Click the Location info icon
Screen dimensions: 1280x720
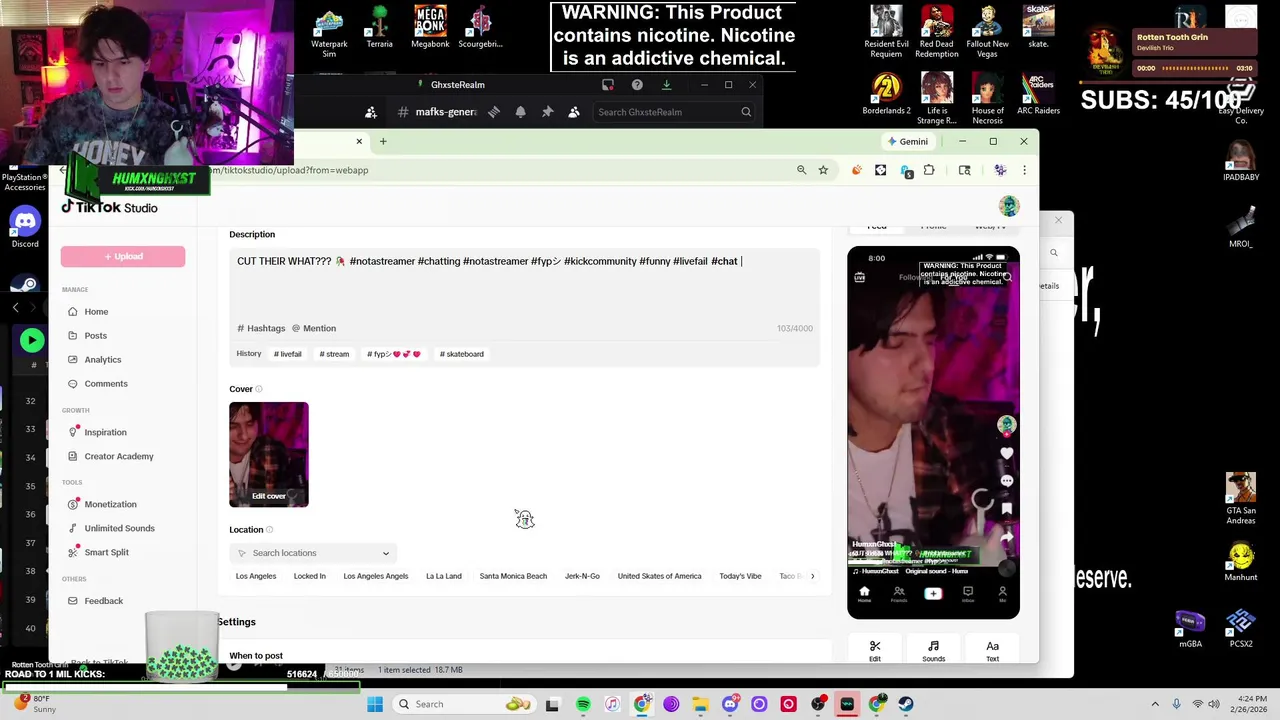pos(269,530)
